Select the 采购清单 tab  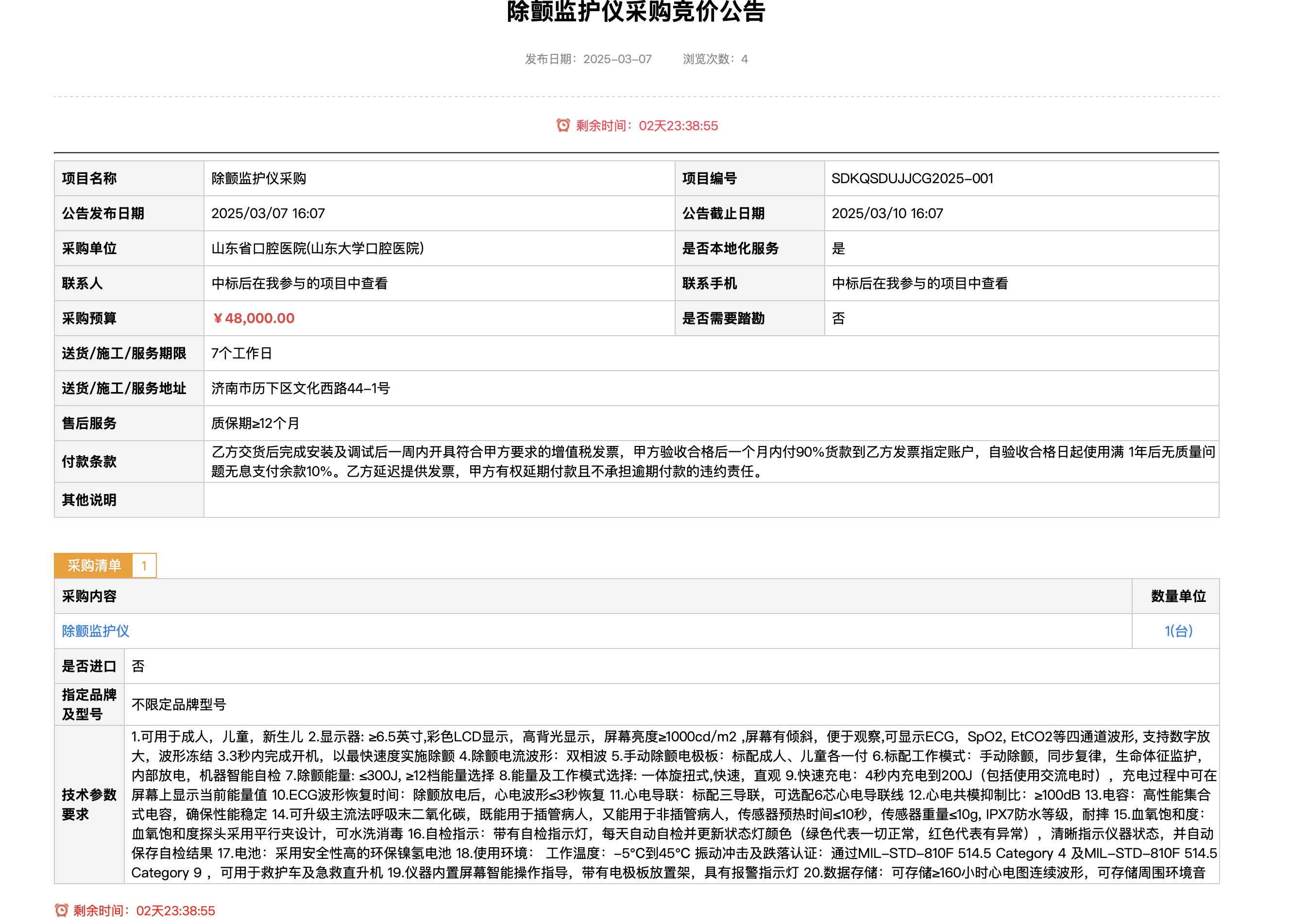(x=94, y=565)
